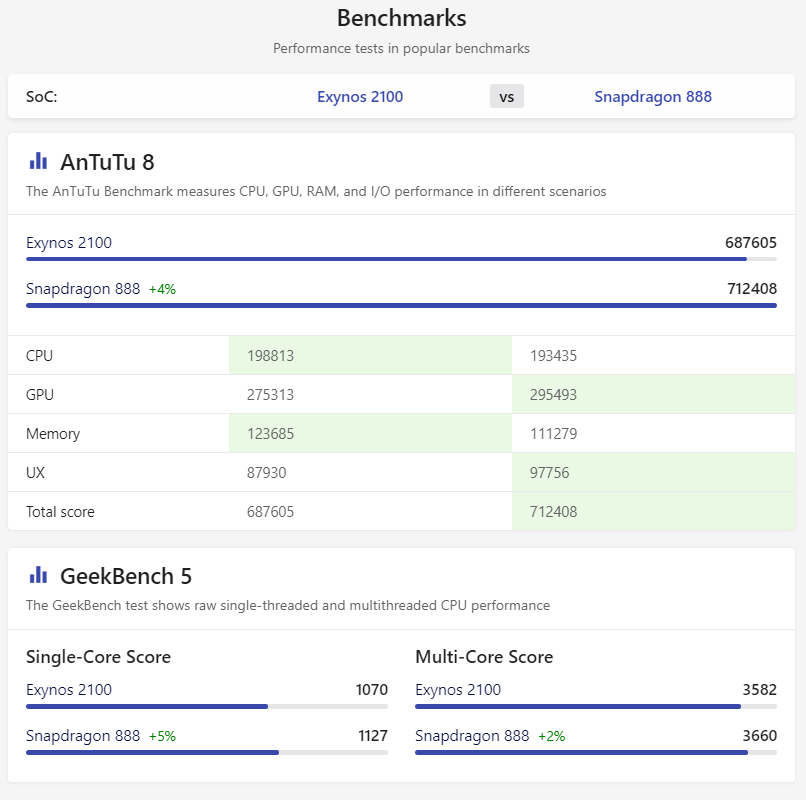806x800 pixels.
Task: Click the 'Performance tests in popular benchmarks' subtitle
Action: pos(401,48)
